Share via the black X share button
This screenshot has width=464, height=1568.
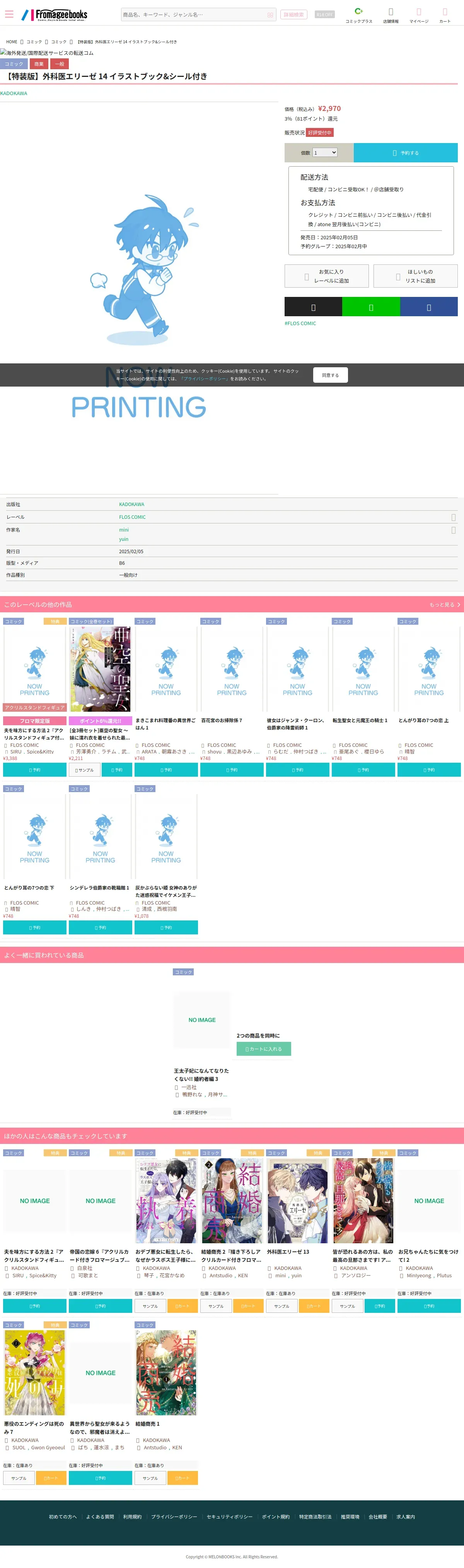pyautogui.click(x=313, y=307)
